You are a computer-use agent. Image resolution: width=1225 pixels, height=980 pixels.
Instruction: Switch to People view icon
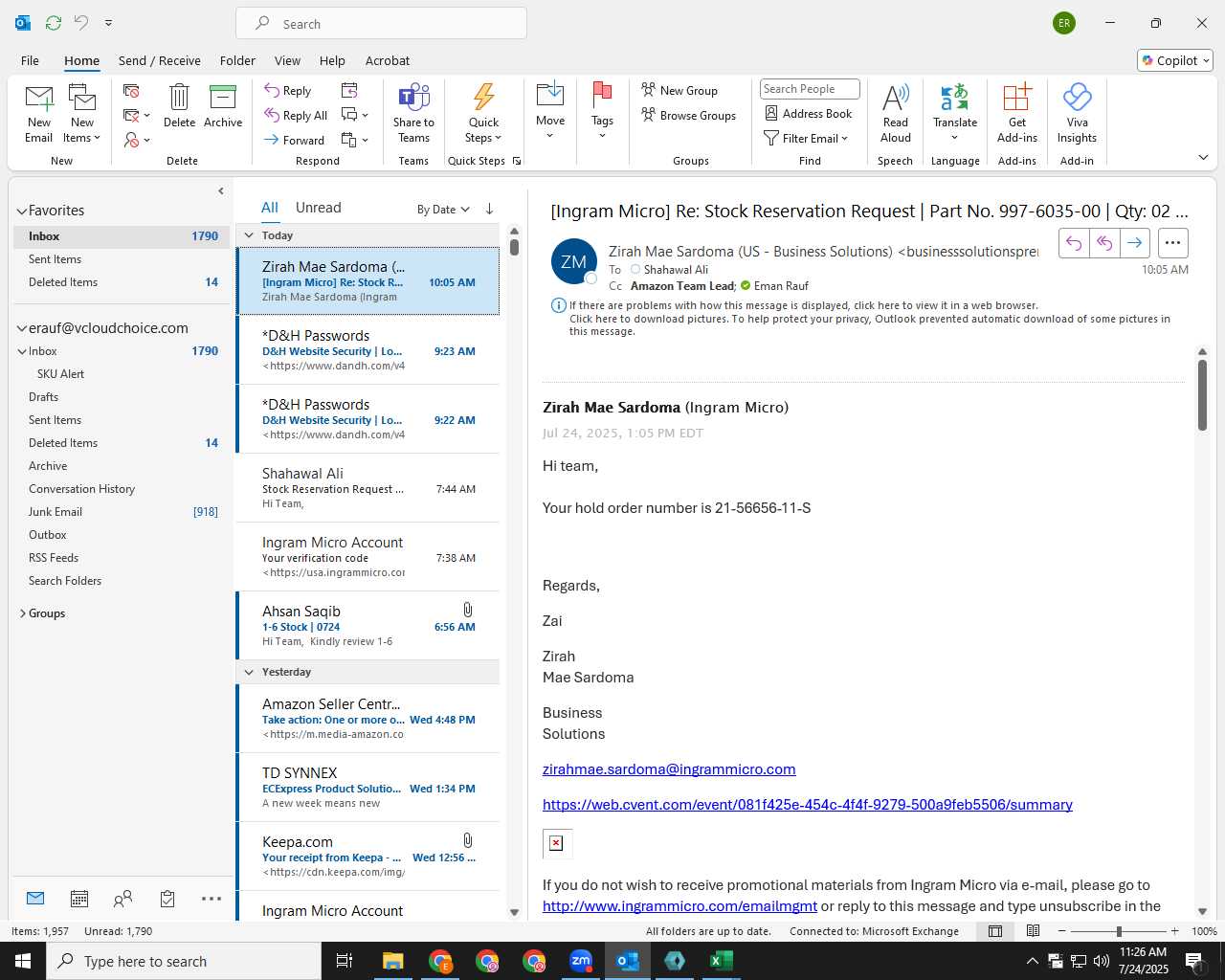click(x=122, y=899)
